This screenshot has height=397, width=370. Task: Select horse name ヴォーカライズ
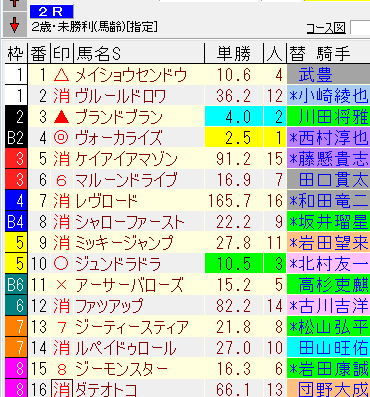[119, 138]
